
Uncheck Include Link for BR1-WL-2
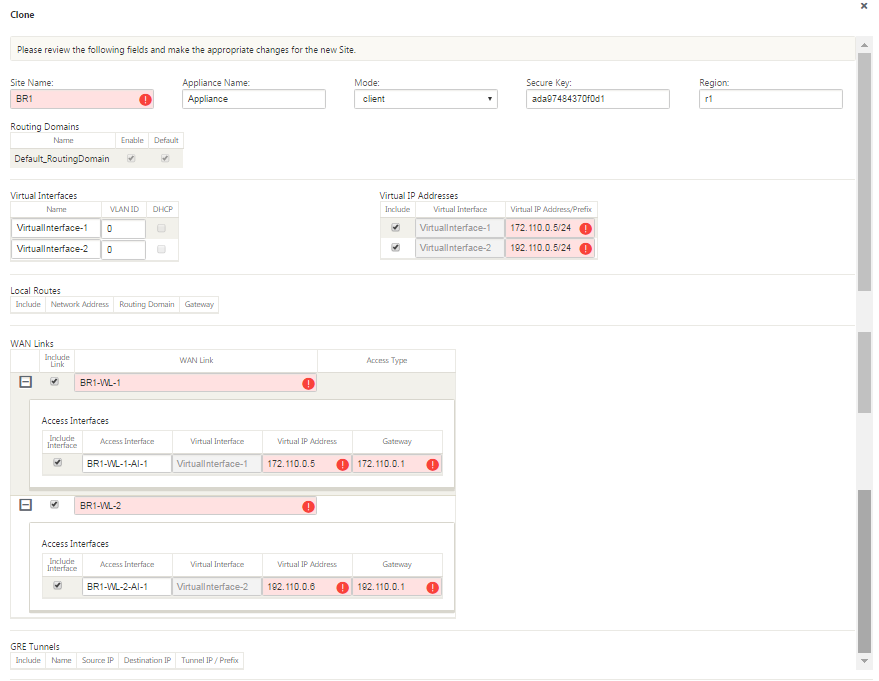pos(54,504)
